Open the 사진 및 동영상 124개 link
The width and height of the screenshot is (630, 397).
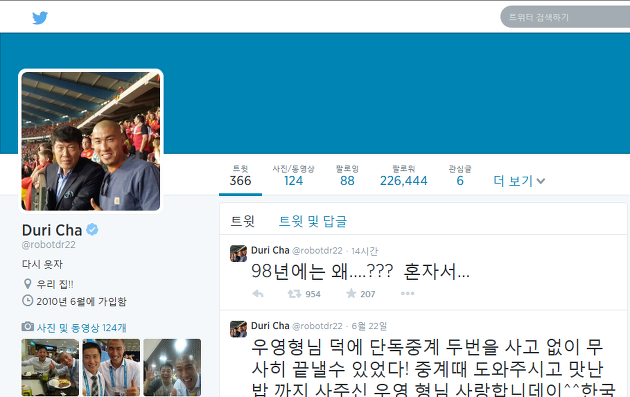[82, 328]
